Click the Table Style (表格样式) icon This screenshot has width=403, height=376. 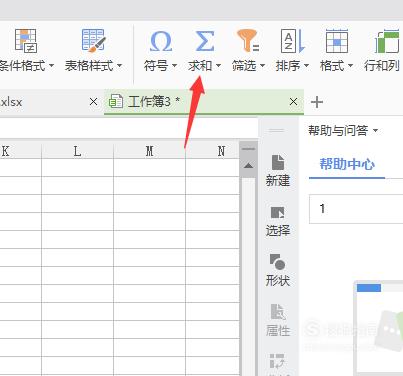(93, 41)
